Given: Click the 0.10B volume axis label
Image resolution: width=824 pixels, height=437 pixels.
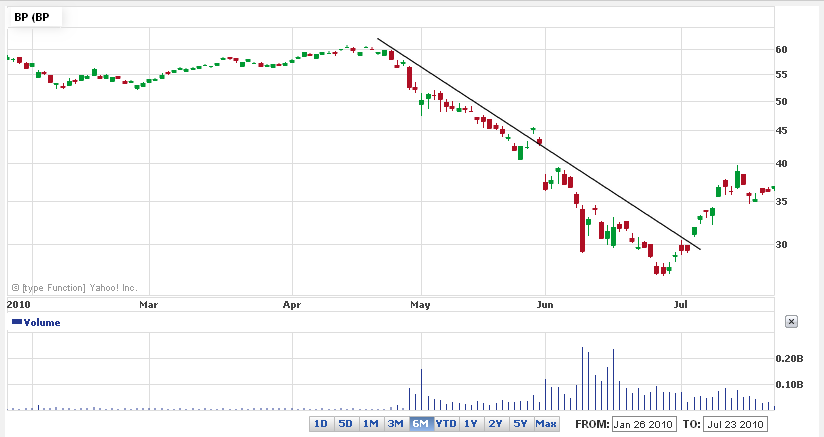Looking at the screenshot, I should [789, 384].
